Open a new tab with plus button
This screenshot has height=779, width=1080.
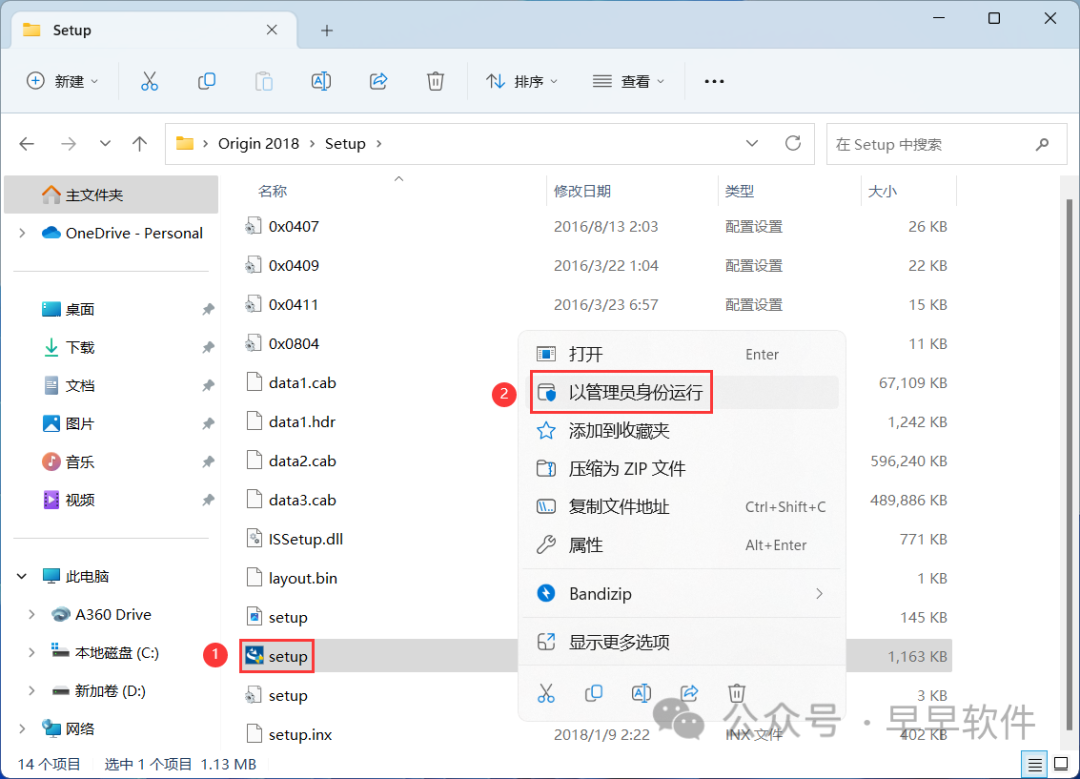(326, 30)
